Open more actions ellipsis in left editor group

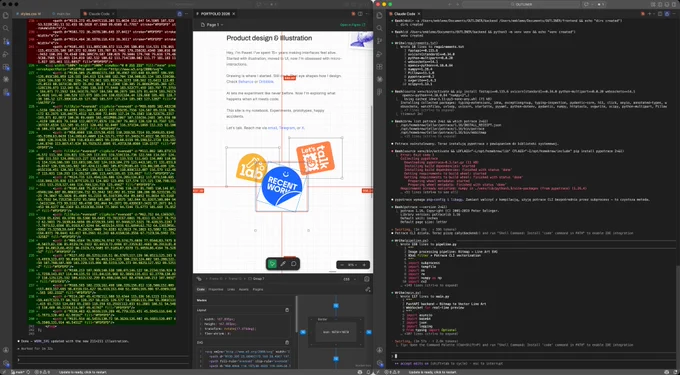point(187,14)
